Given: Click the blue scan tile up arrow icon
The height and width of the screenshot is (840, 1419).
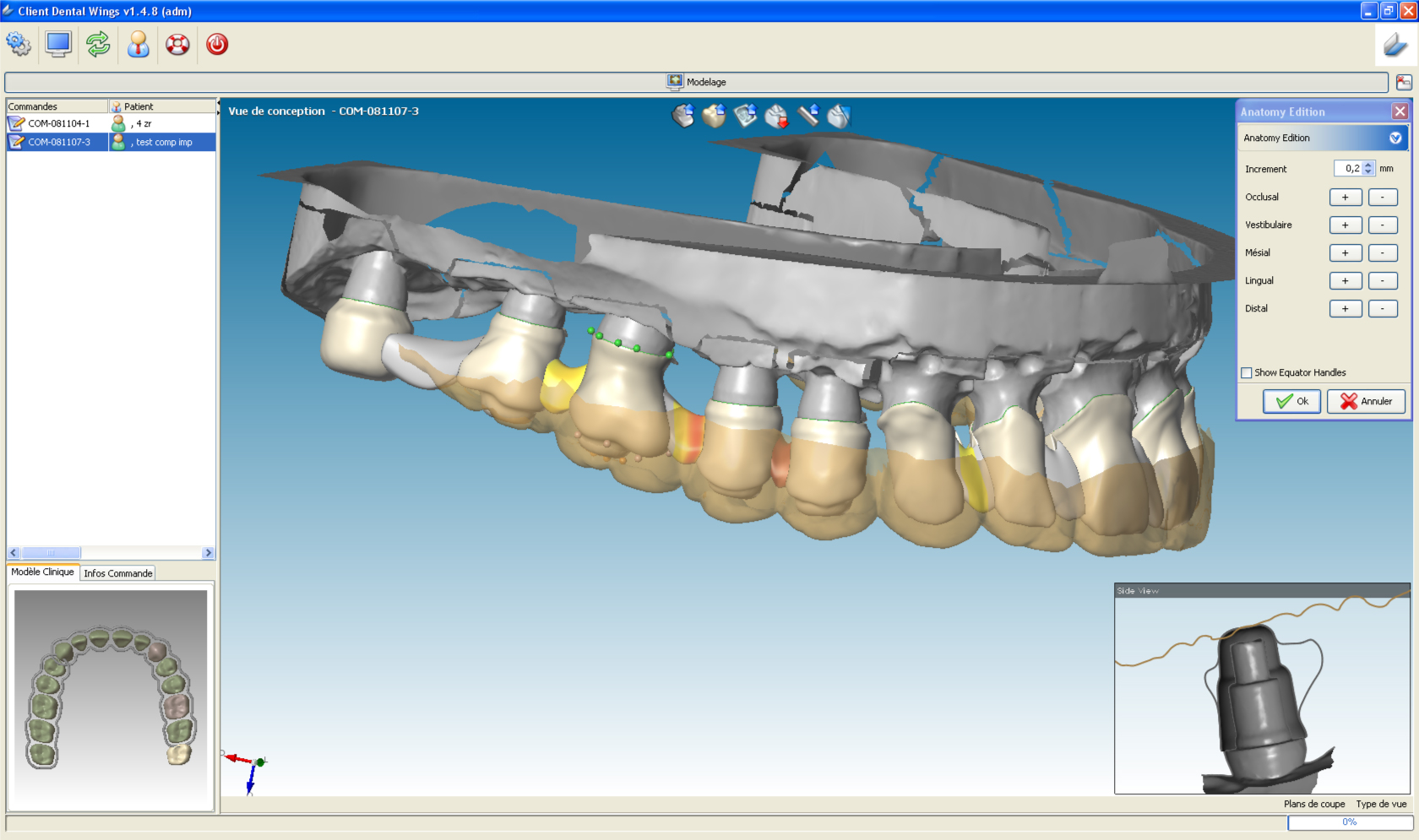Looking at the screenshot, I should [x=746, y=115].
